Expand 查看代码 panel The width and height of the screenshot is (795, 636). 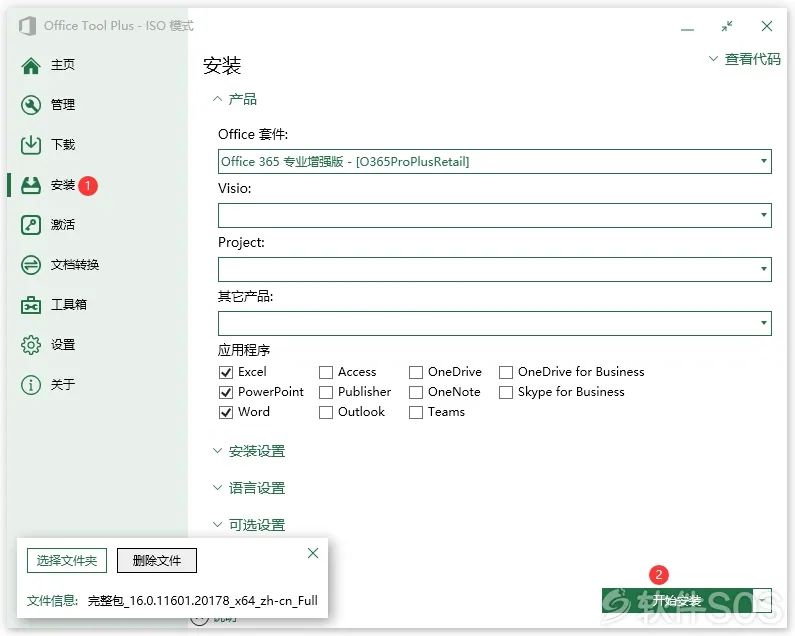click(x=744, y=59)
